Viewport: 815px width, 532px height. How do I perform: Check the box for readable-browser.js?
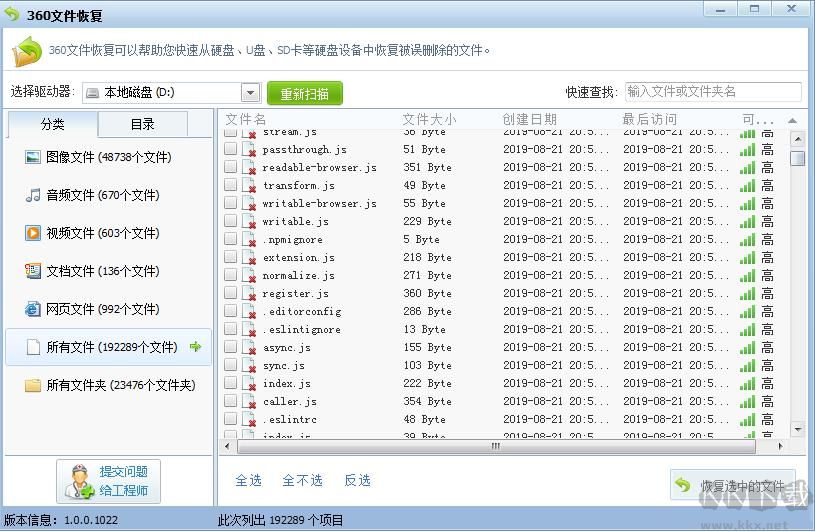[x=230, y=167]
